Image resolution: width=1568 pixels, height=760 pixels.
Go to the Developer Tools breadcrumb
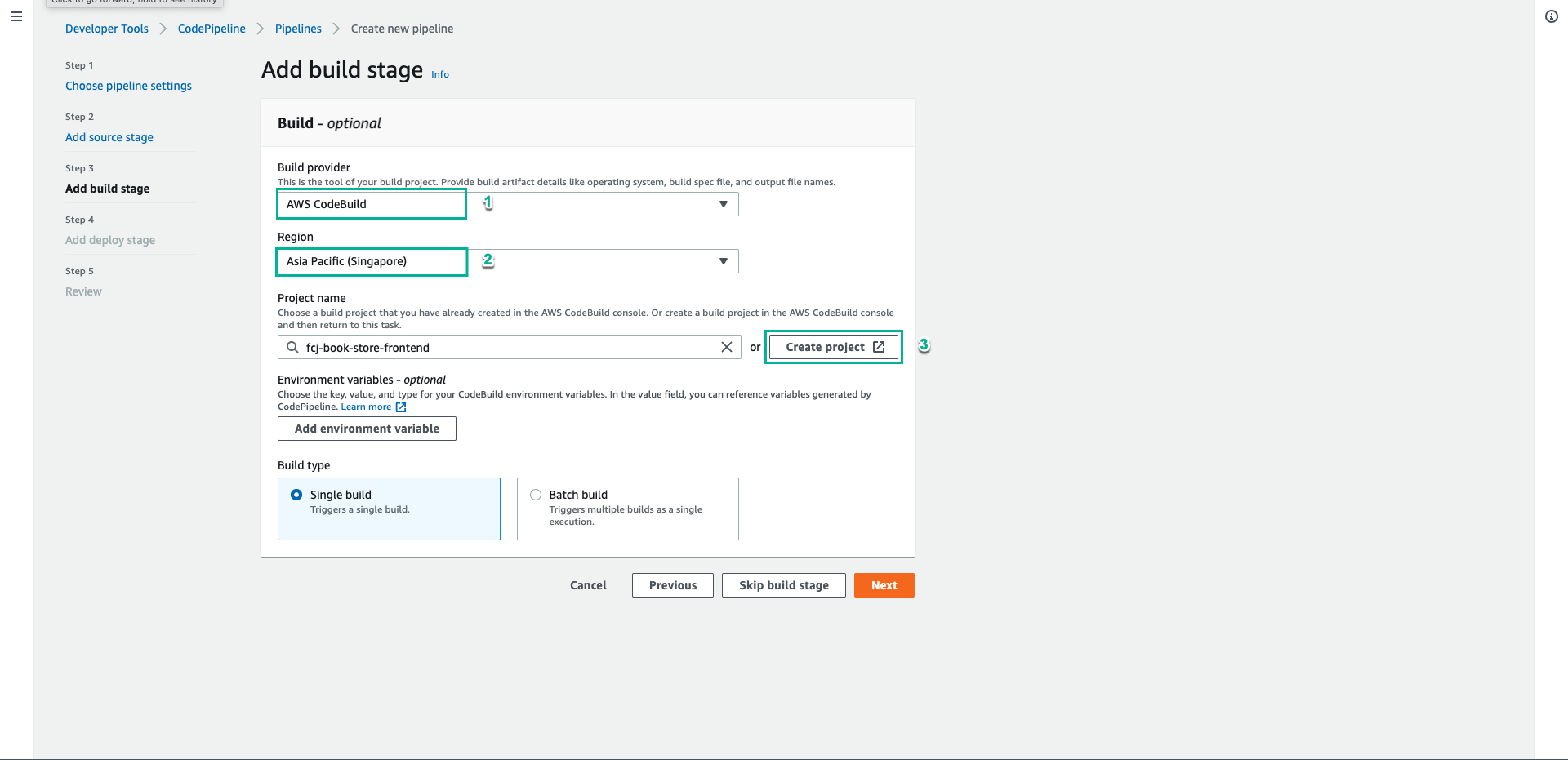point(107,29)
